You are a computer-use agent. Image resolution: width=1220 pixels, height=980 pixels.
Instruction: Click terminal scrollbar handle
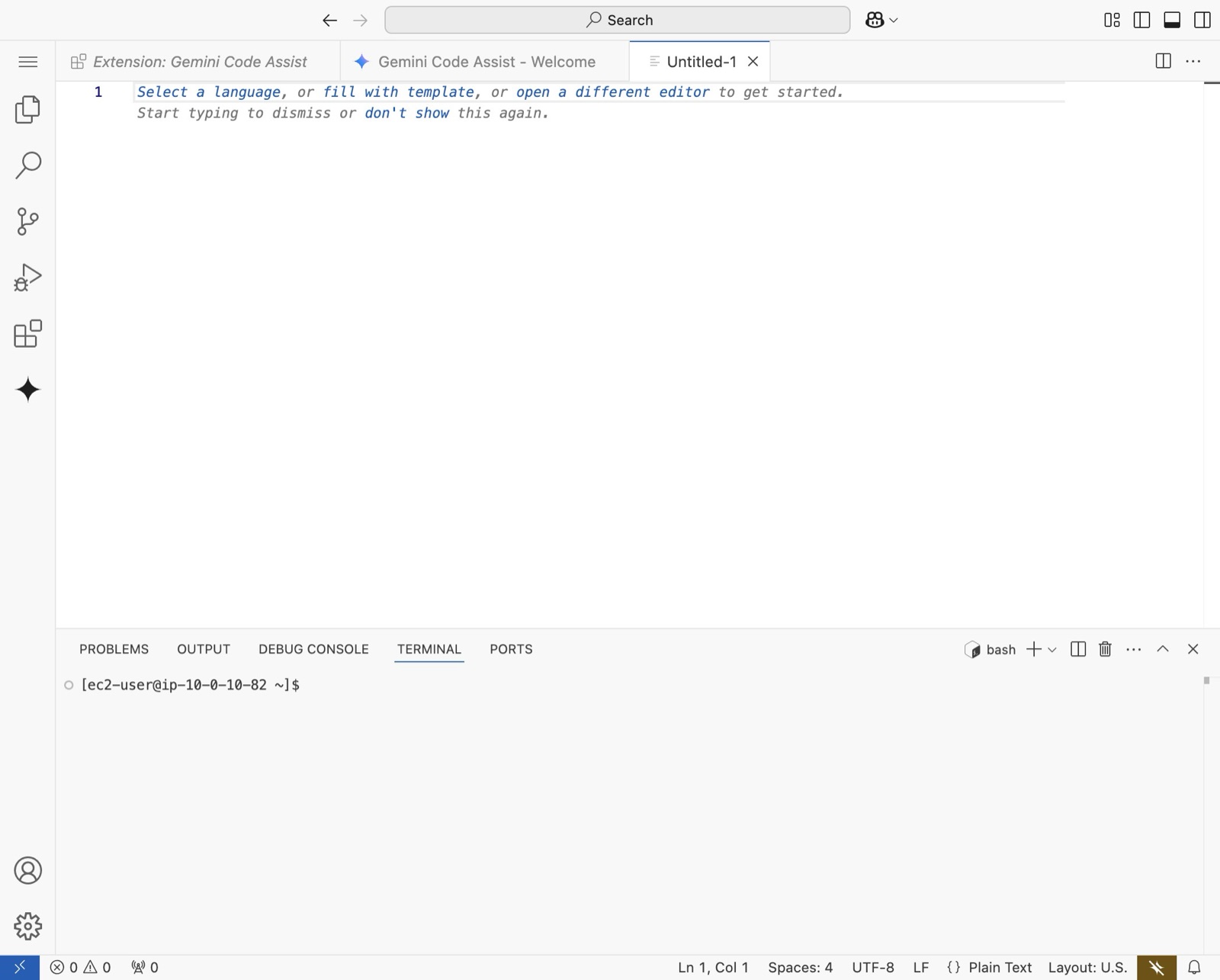point(1206,680)
